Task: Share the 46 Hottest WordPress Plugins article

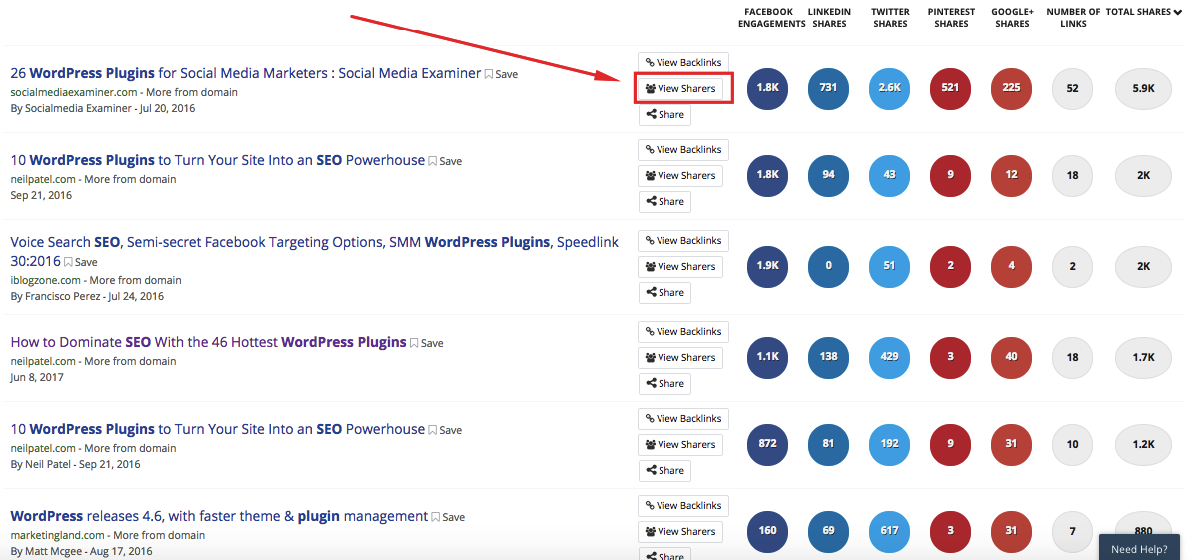Action: coord(664,383)
